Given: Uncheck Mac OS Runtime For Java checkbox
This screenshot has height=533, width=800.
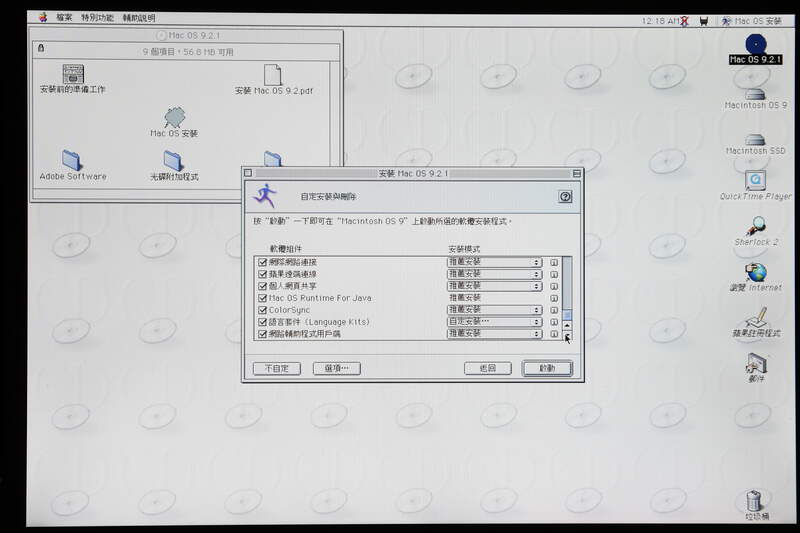Looking at the screenshot, I should [x=262, y=298].
